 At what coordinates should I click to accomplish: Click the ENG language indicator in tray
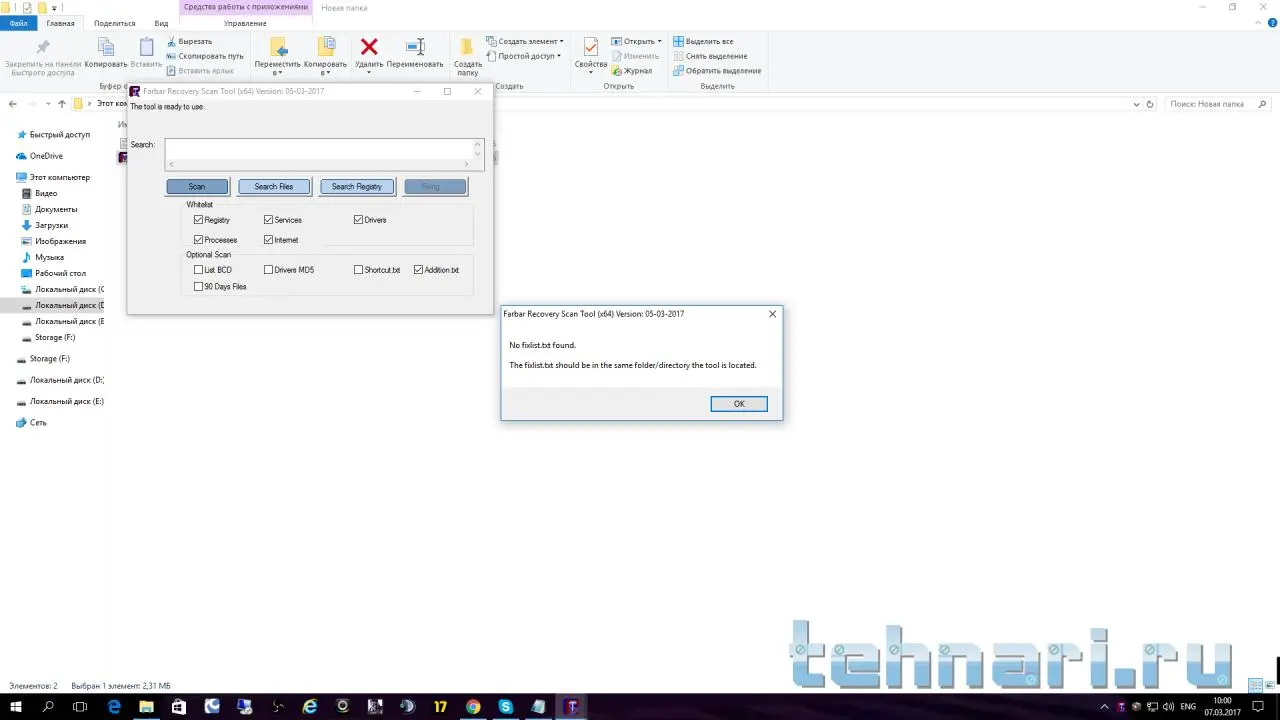point(1189,707)
